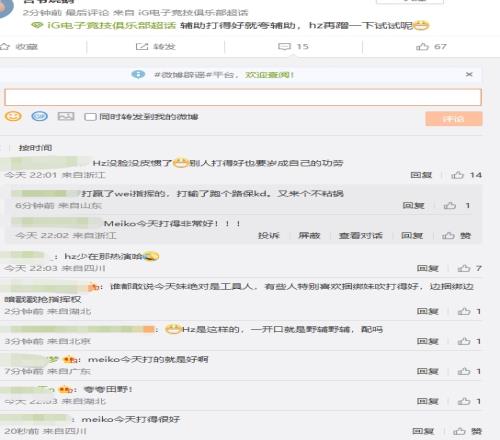The image size is (500, 440).
Task: Like the comment with 14 likes
Action: (457, 175)
